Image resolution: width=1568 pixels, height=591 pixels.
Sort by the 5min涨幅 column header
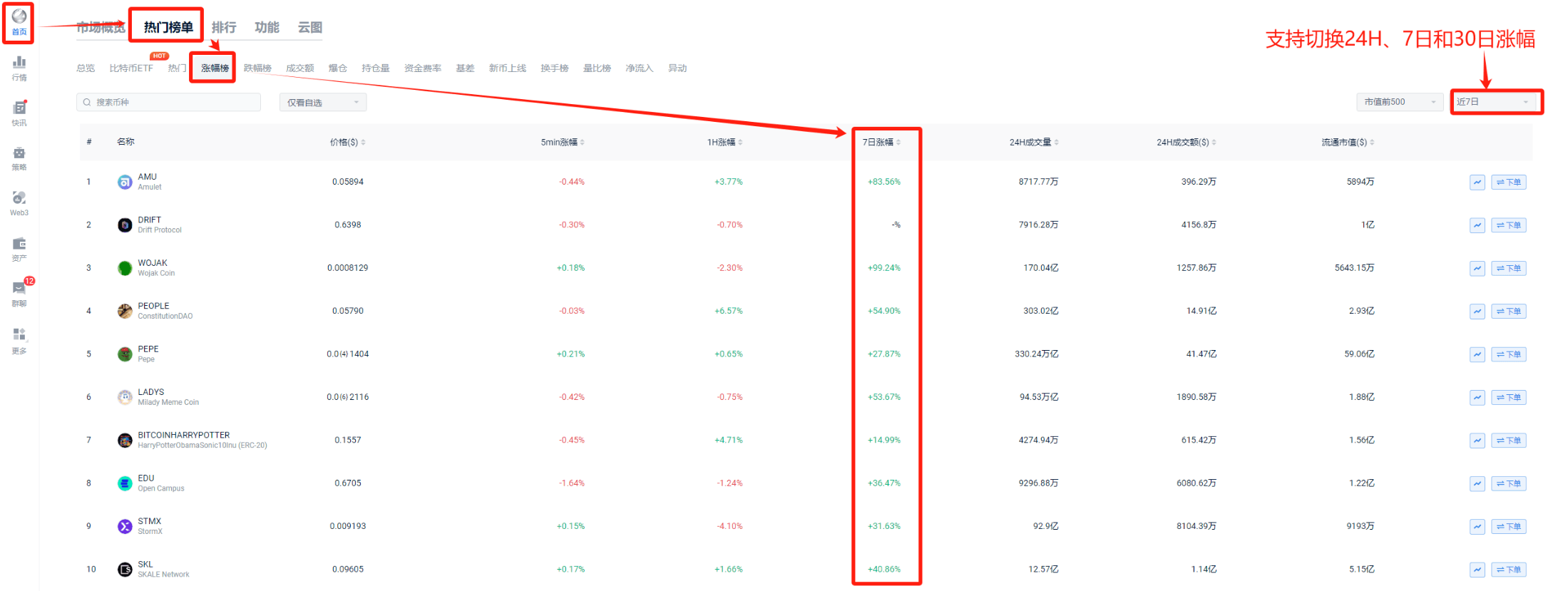(563, 143)
